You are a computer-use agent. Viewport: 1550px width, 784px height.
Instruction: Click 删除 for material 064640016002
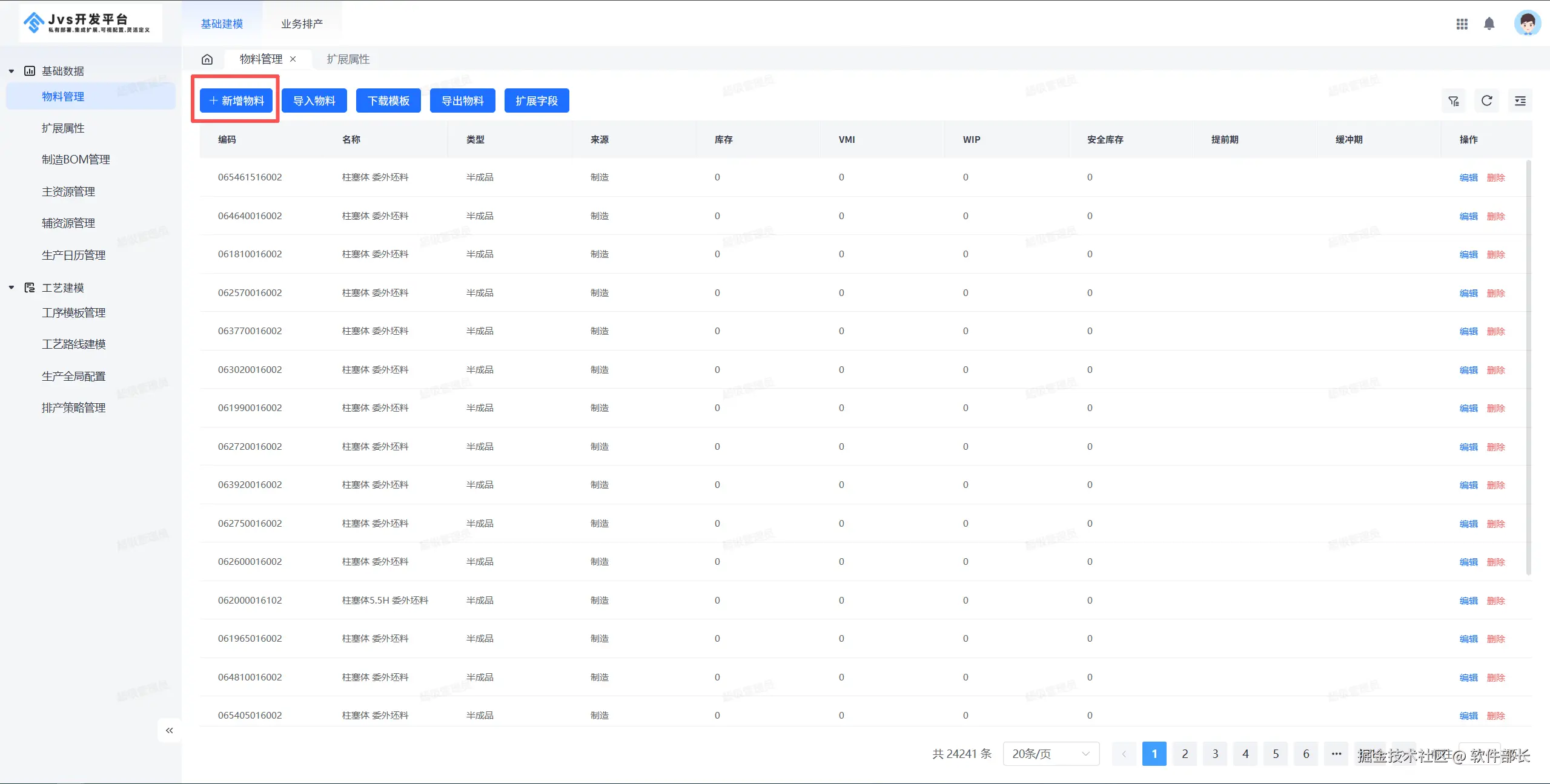click(1495, 216)
